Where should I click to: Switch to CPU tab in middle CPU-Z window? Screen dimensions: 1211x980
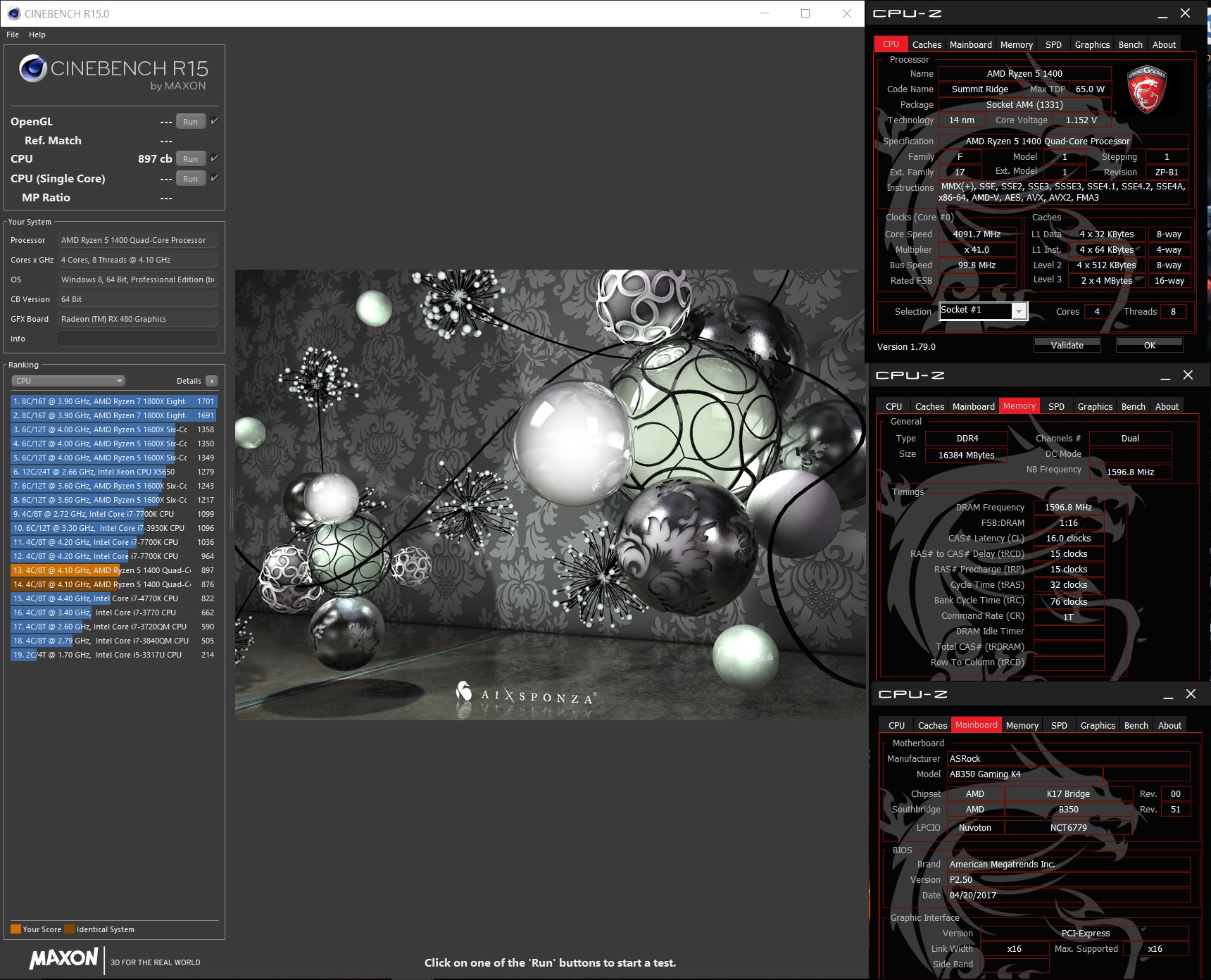[x=893, y=406]
